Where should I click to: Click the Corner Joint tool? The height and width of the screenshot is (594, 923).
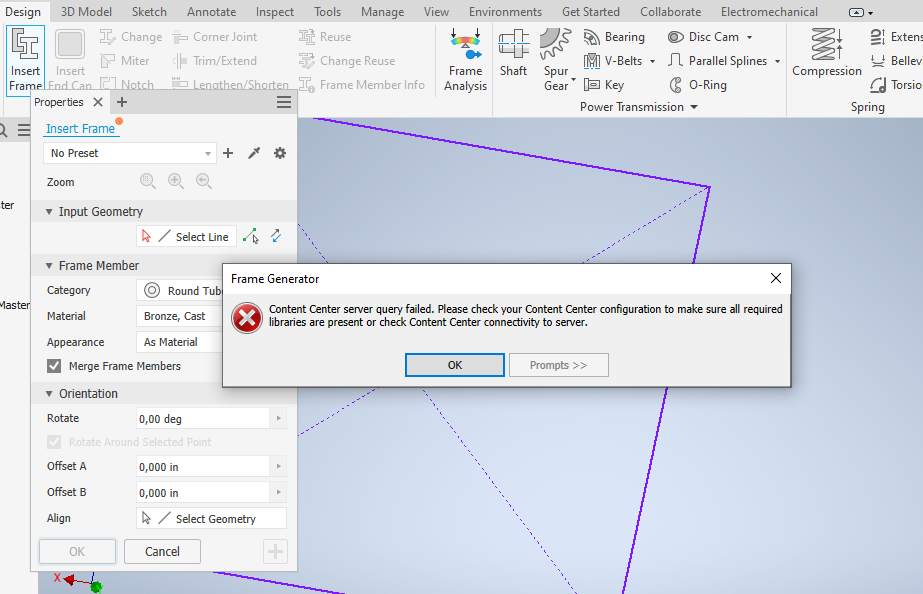(214, 37)
